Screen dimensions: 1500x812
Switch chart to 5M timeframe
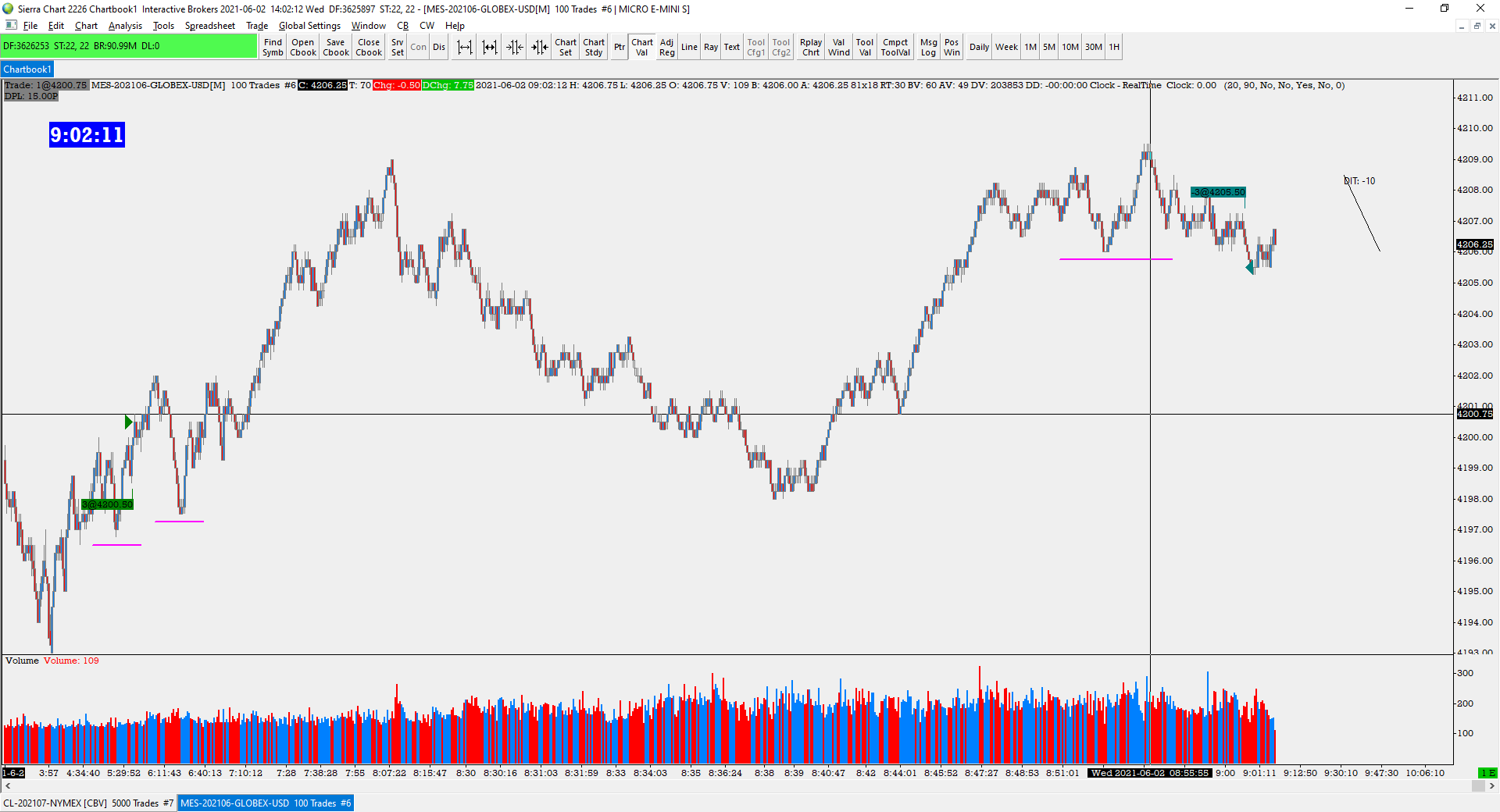point(1049,48)
